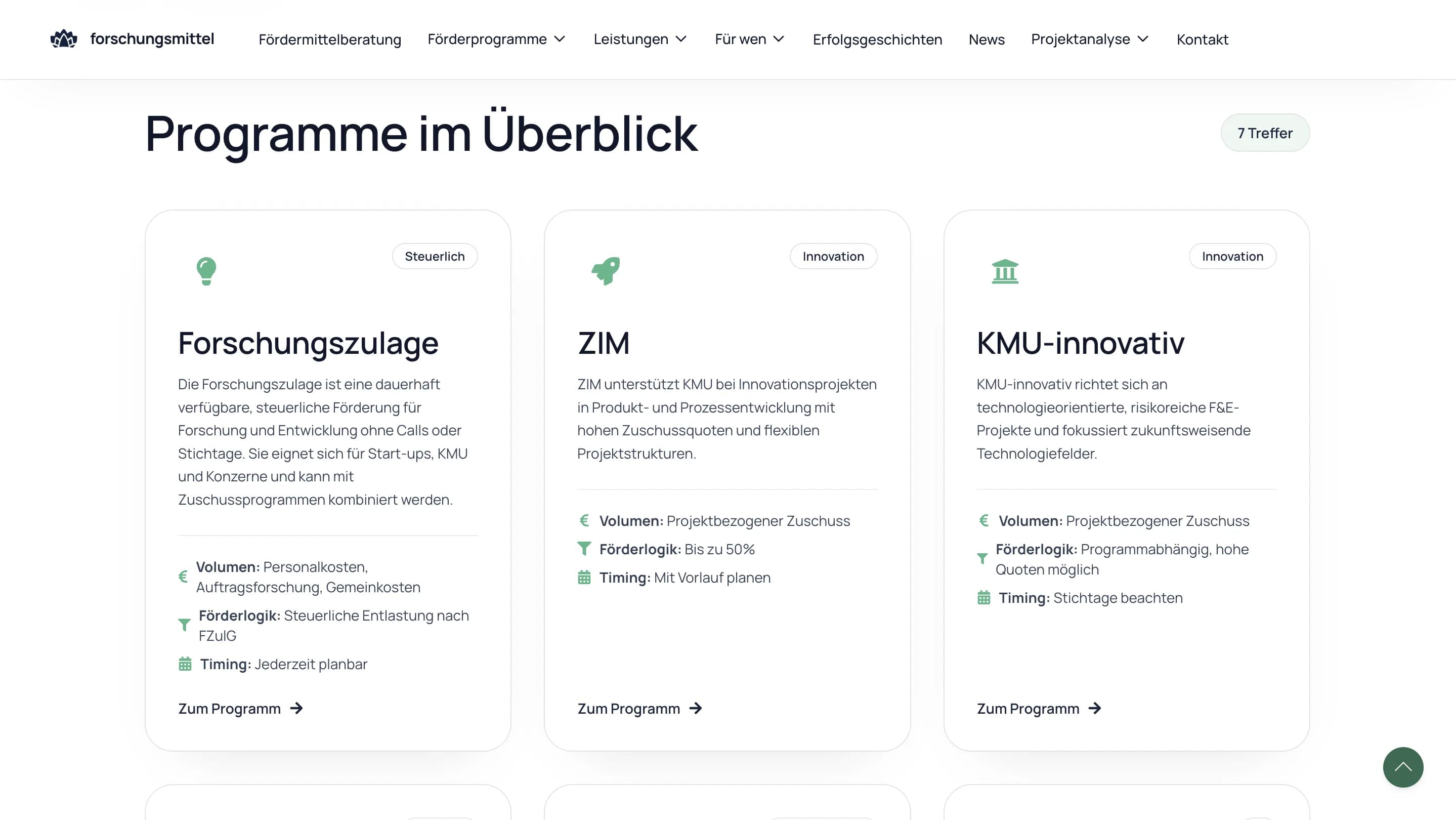Open the Erfolgsgeschichten page

877,39
